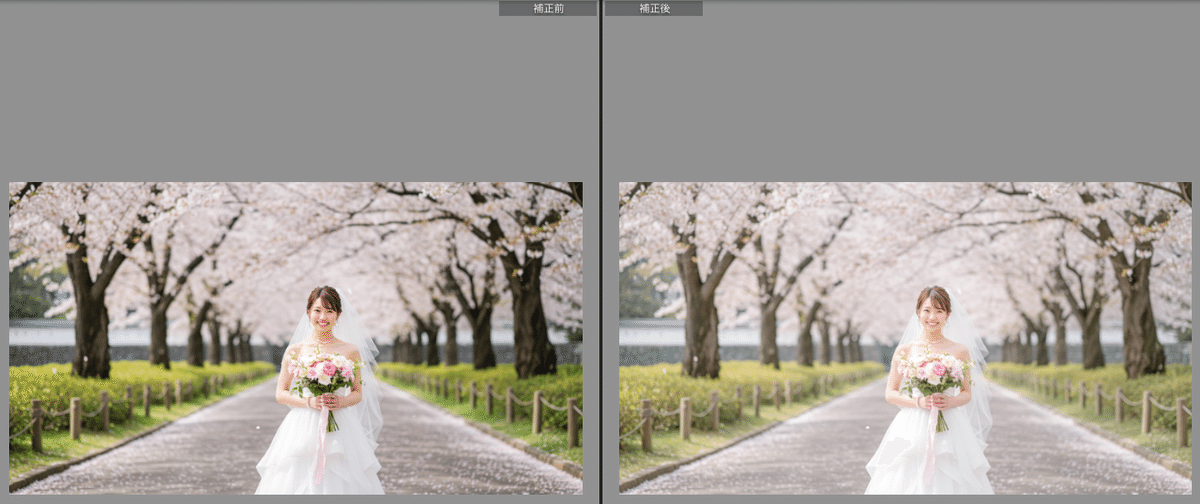Click the right rope fence in after photo
The width and height of the screenshot is (1200, 504).
[1130, 405]
